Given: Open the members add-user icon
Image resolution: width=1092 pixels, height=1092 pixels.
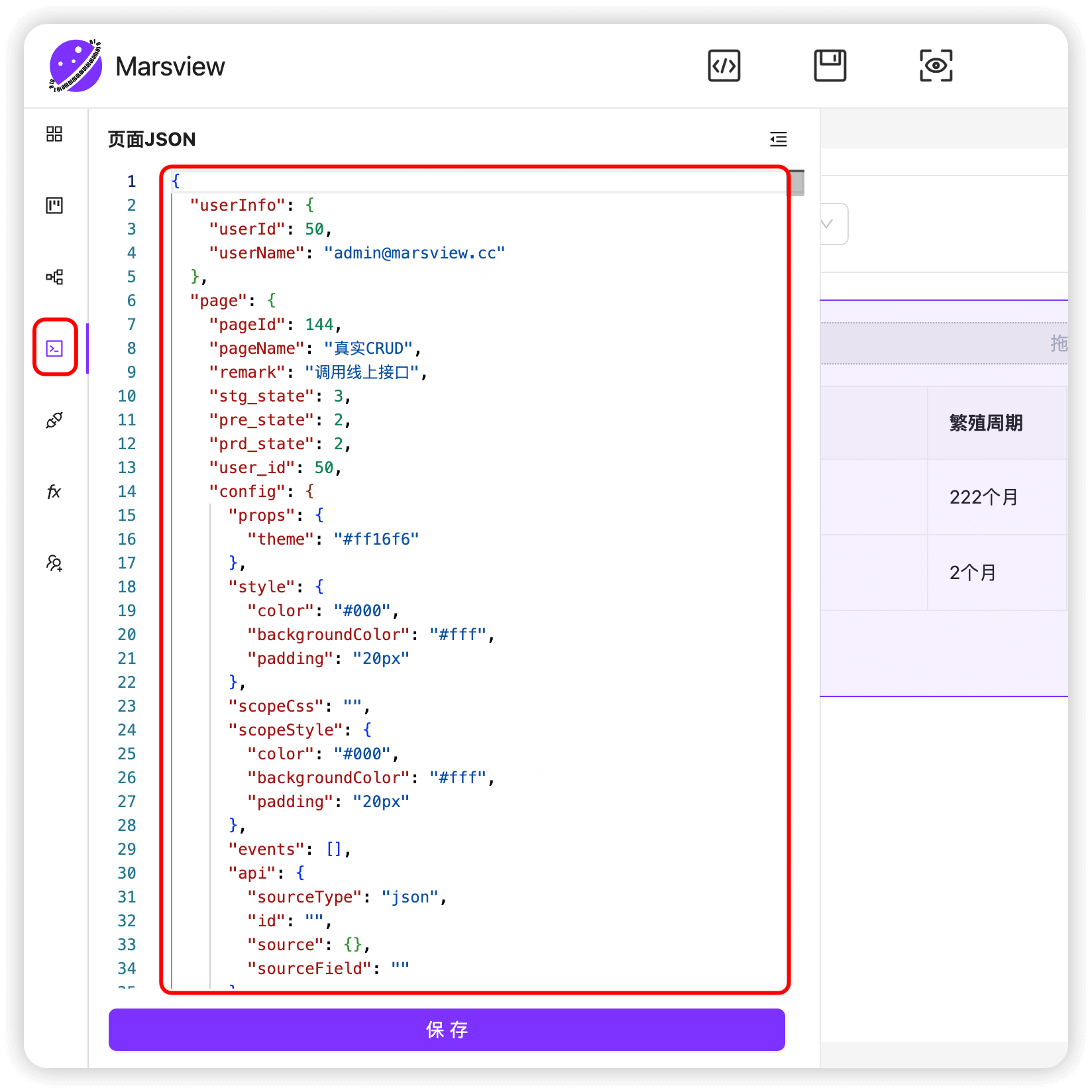Looking at the screenshot, I should (x=54, y=563).
